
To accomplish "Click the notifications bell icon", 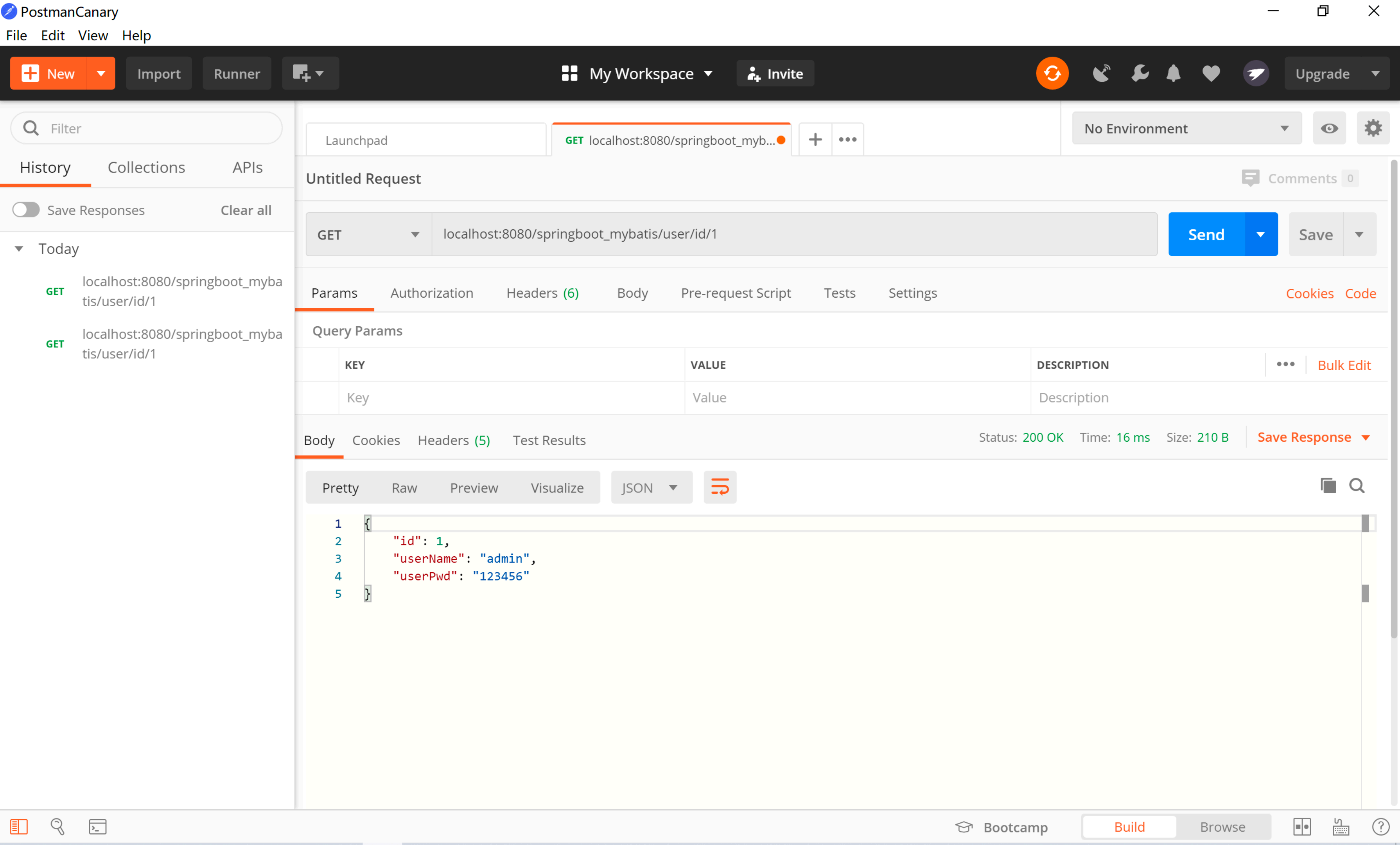I will (x=1173, y=73).
